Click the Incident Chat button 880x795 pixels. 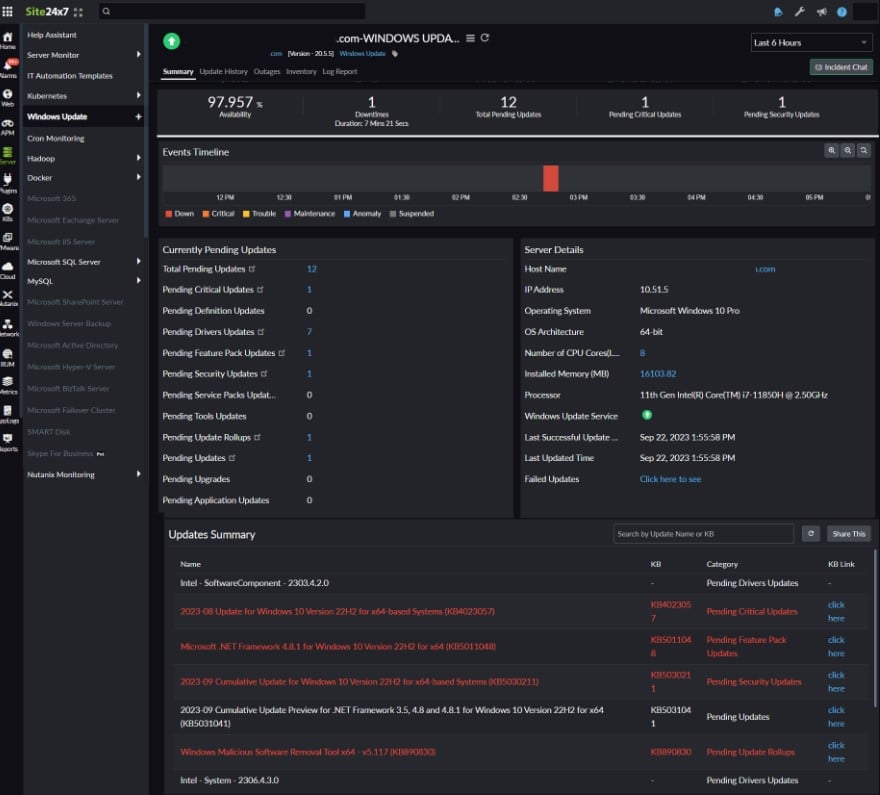[841, 67]
